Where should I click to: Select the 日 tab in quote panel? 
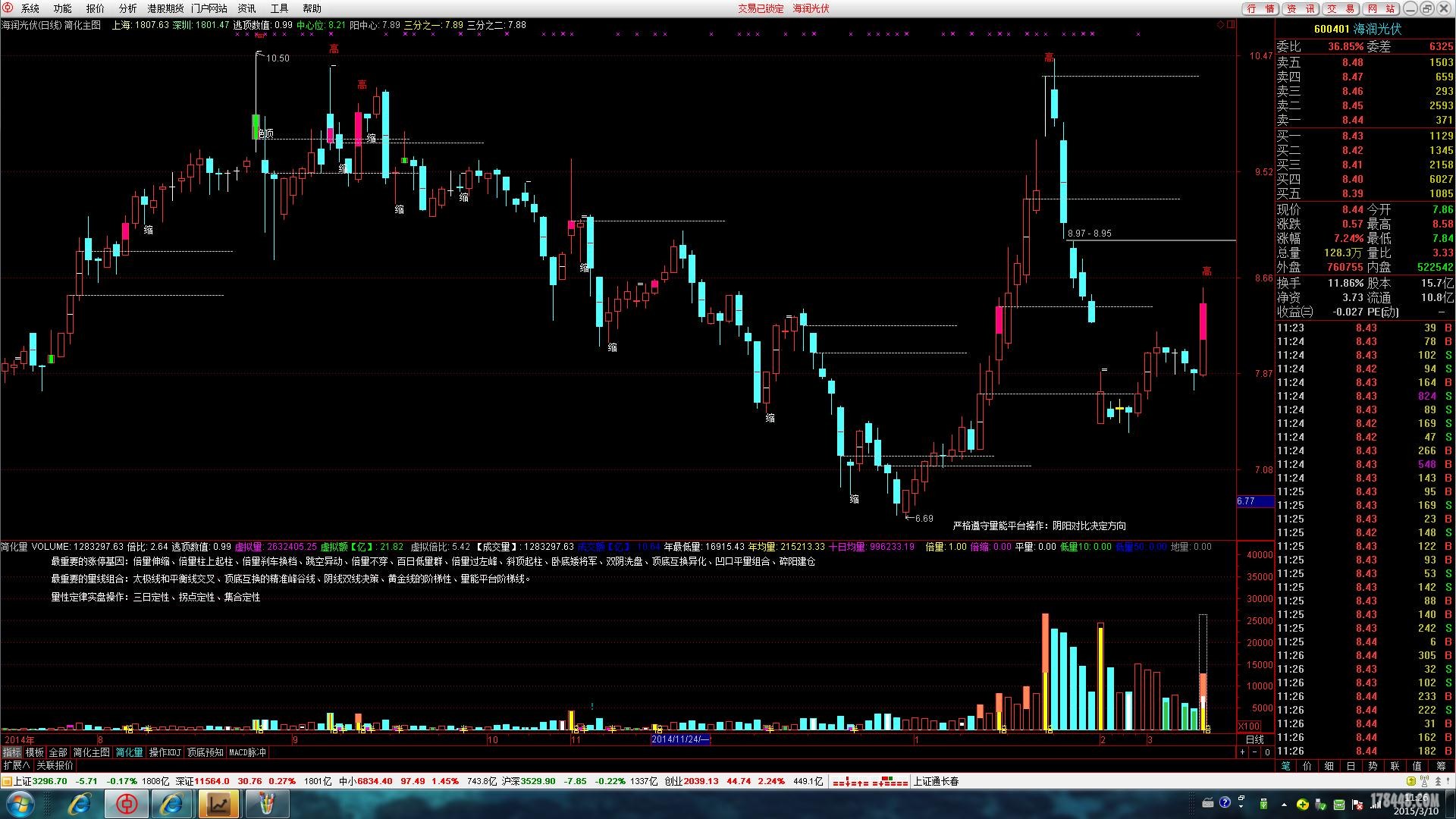pyautogui.click(x=1351, y=766)
